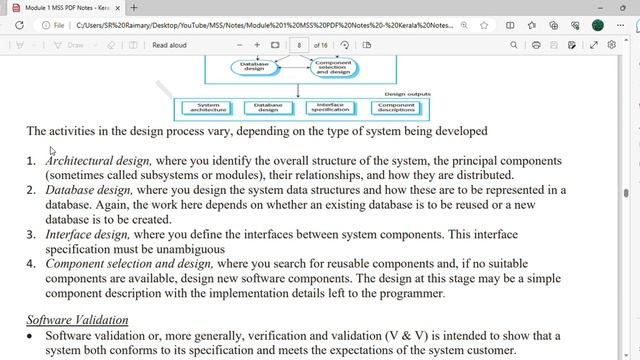The width and height of the screenshot is (640, 360).
Task: Click the Fit to page icon
Action: 275,45
